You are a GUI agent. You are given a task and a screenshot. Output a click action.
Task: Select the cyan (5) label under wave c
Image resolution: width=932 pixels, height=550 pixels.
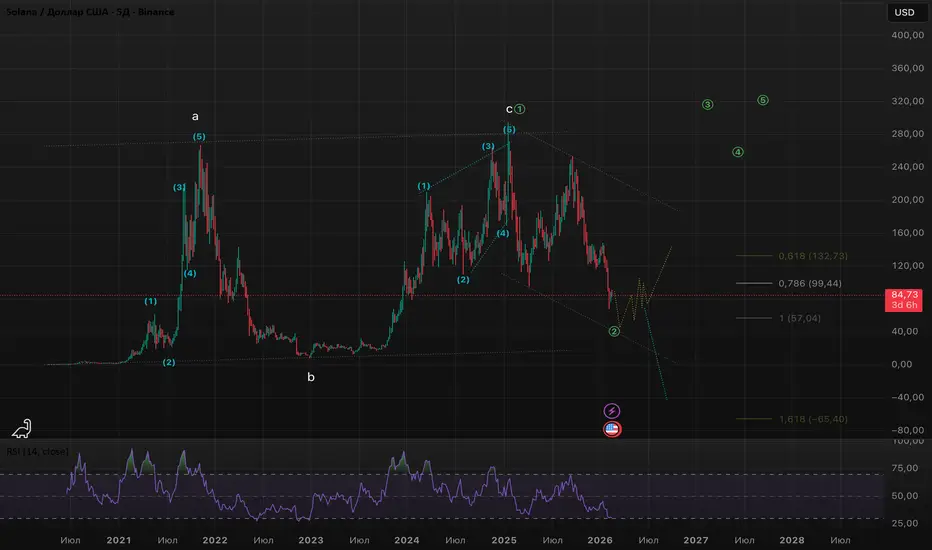509,130
